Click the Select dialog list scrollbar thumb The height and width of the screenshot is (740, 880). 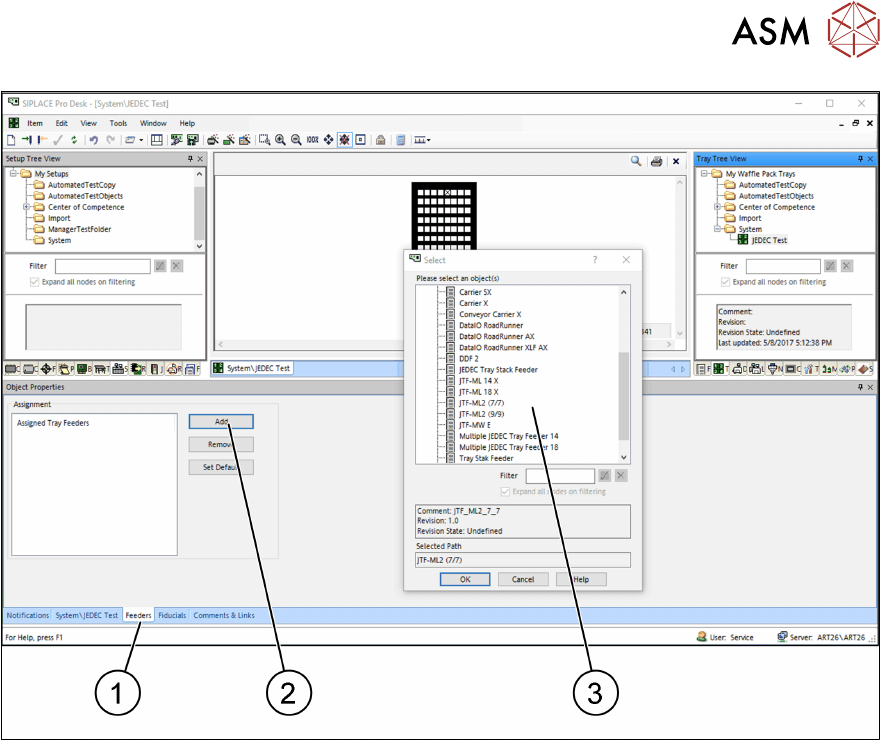click(624, 396)
